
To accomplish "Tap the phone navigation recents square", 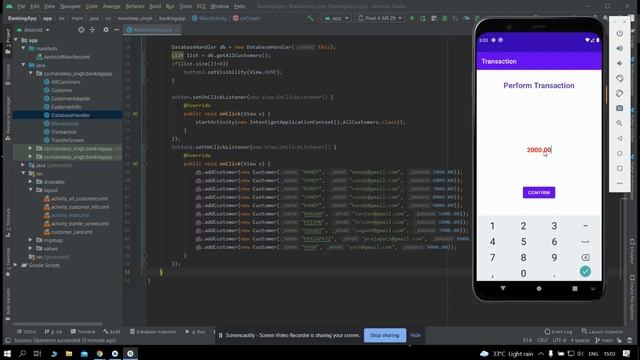I will [575, 289].
